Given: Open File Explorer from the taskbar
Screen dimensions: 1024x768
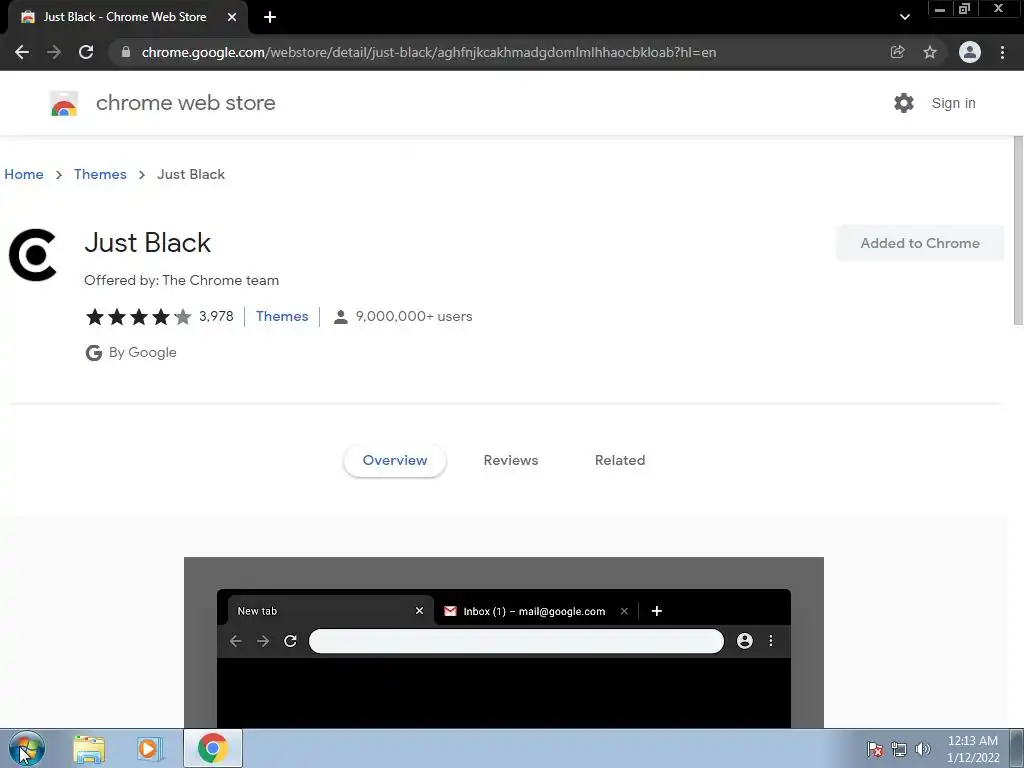Looking at the screenshot, I should tap(89, 748).
